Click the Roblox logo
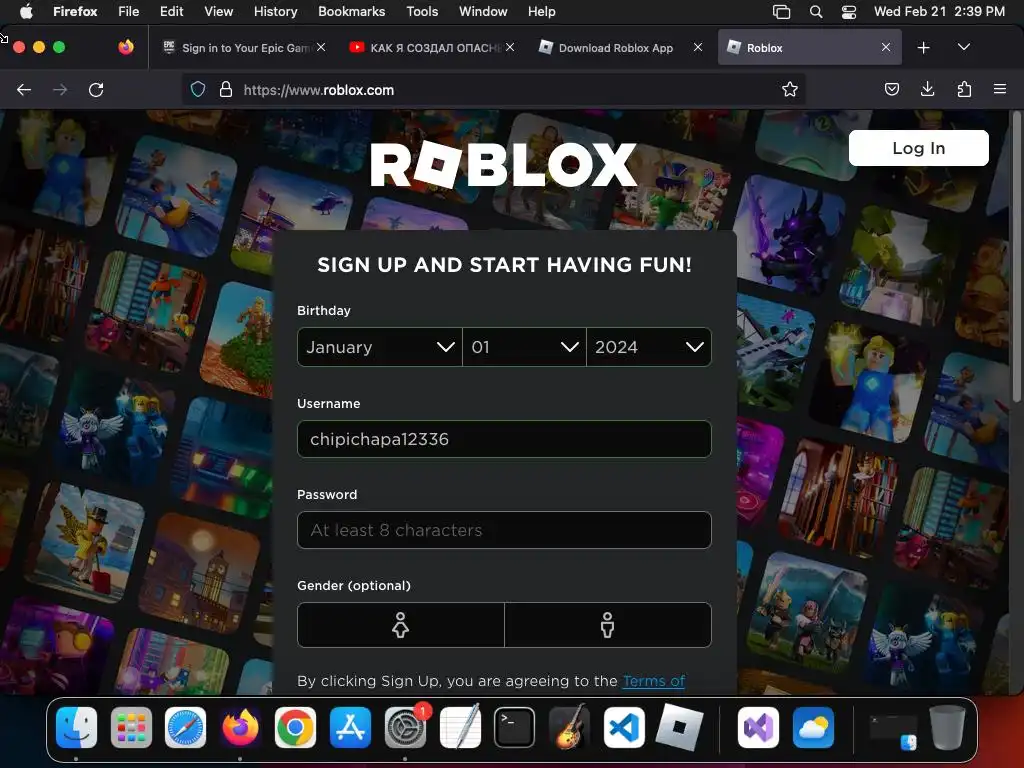The height and width of the screenshot is (768, 1024). pyautogui.click(x=504, y=164)
